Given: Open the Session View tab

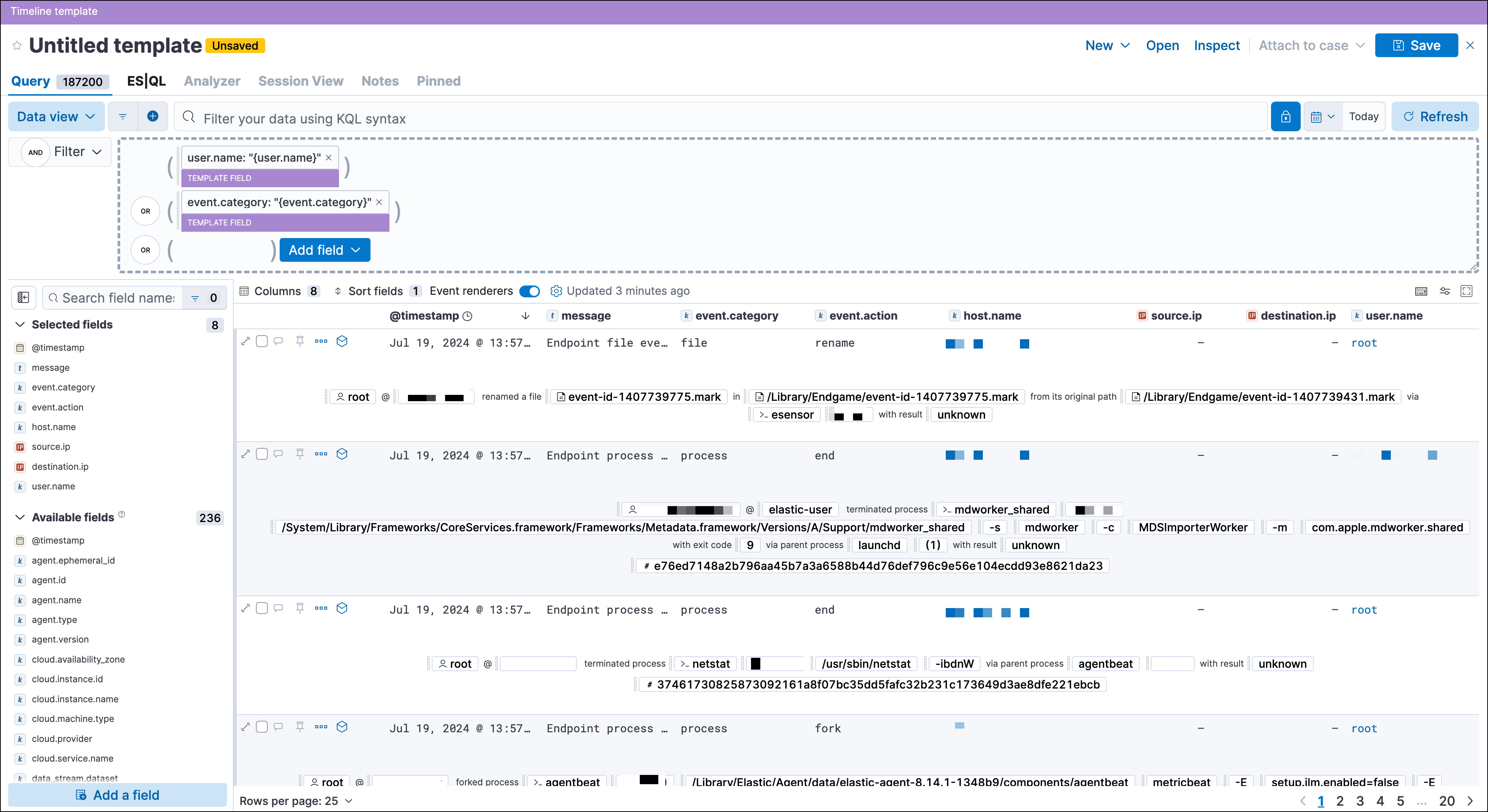Looking at the screenshot, I should [x=300, y=81].
